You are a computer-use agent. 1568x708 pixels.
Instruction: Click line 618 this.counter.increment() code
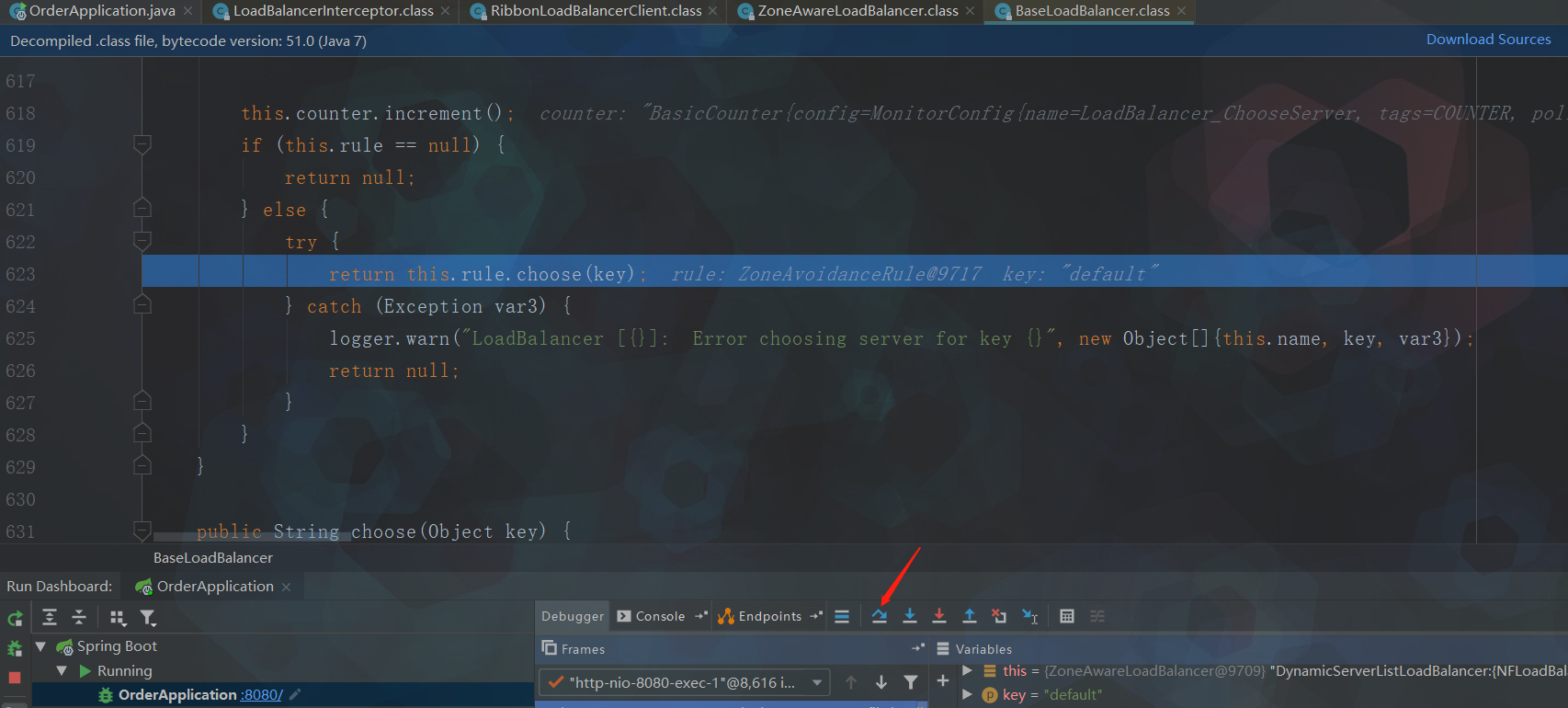click(x=378, y=113)
